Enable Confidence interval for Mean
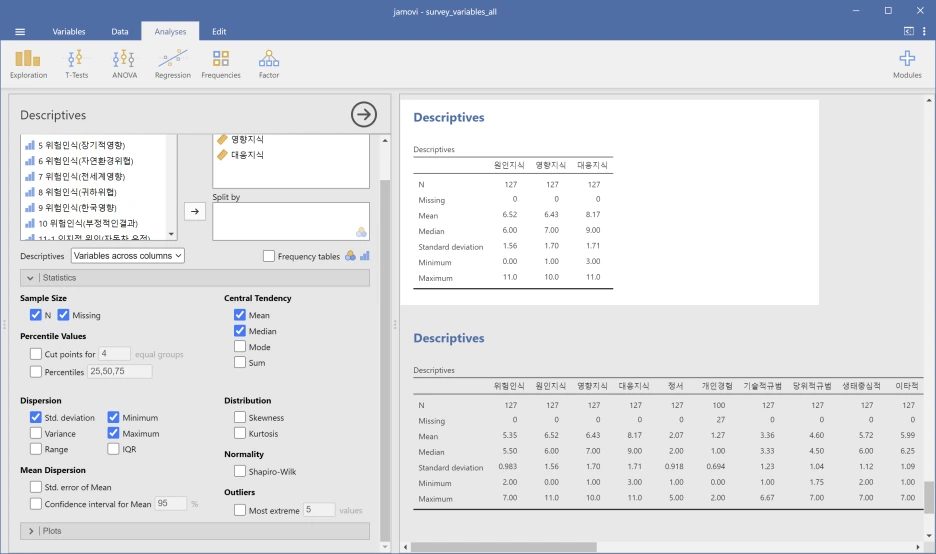 (36, 504)
